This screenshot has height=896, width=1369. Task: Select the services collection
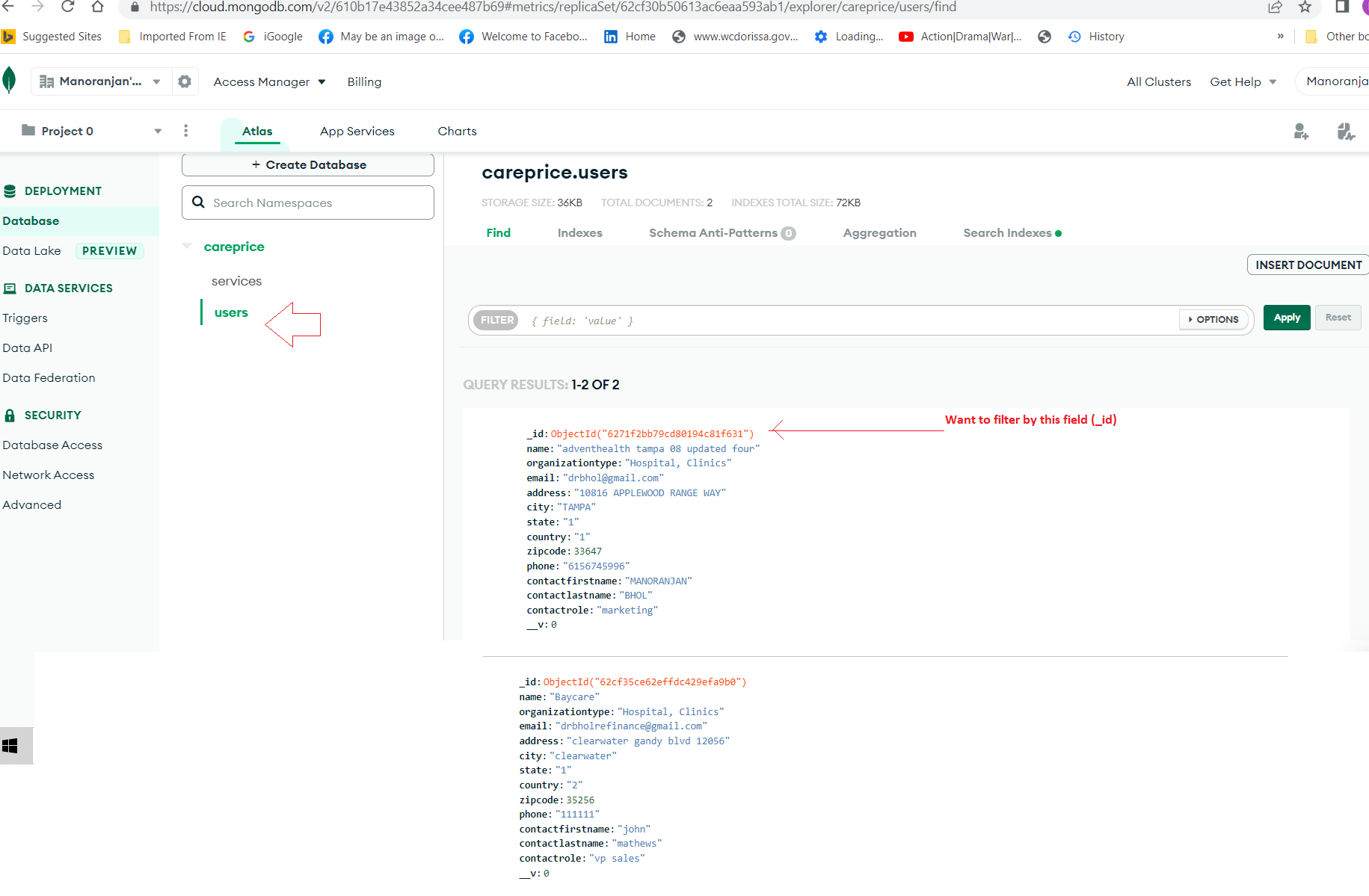236,281
